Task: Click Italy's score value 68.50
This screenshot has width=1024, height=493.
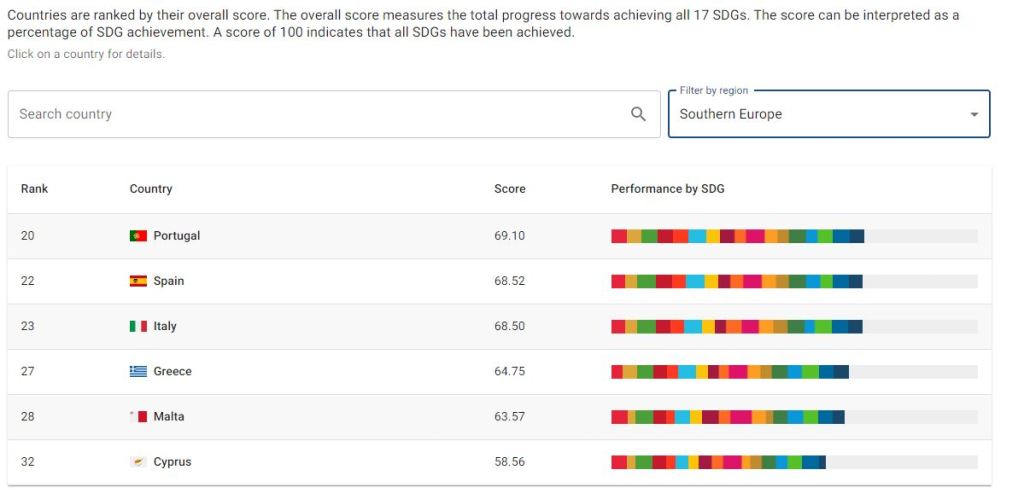Action: pos(509,326)
